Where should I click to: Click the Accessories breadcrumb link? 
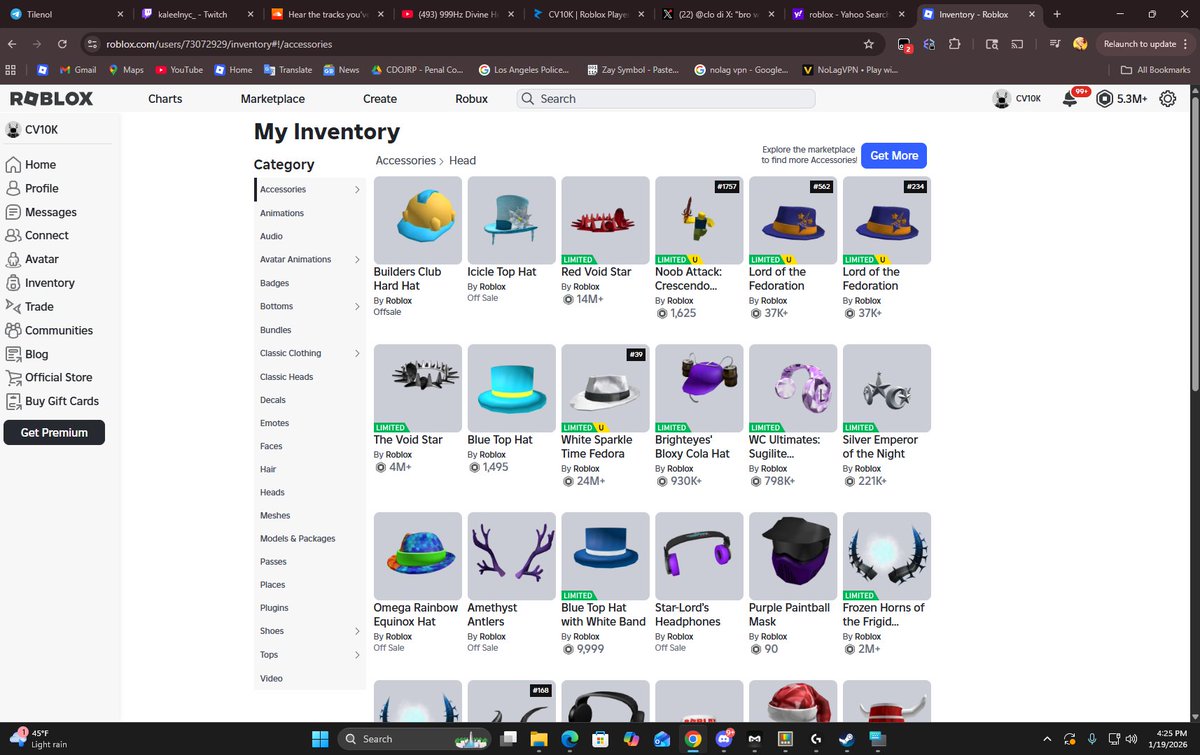click(406, 161)
